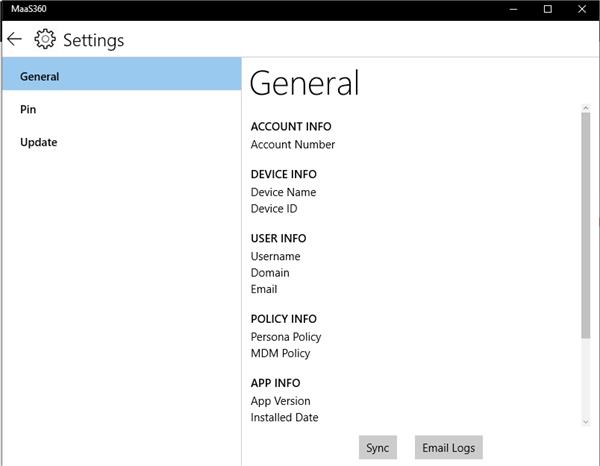Click the Installed Date label
600x466 pixels.
tap(284, 417)
